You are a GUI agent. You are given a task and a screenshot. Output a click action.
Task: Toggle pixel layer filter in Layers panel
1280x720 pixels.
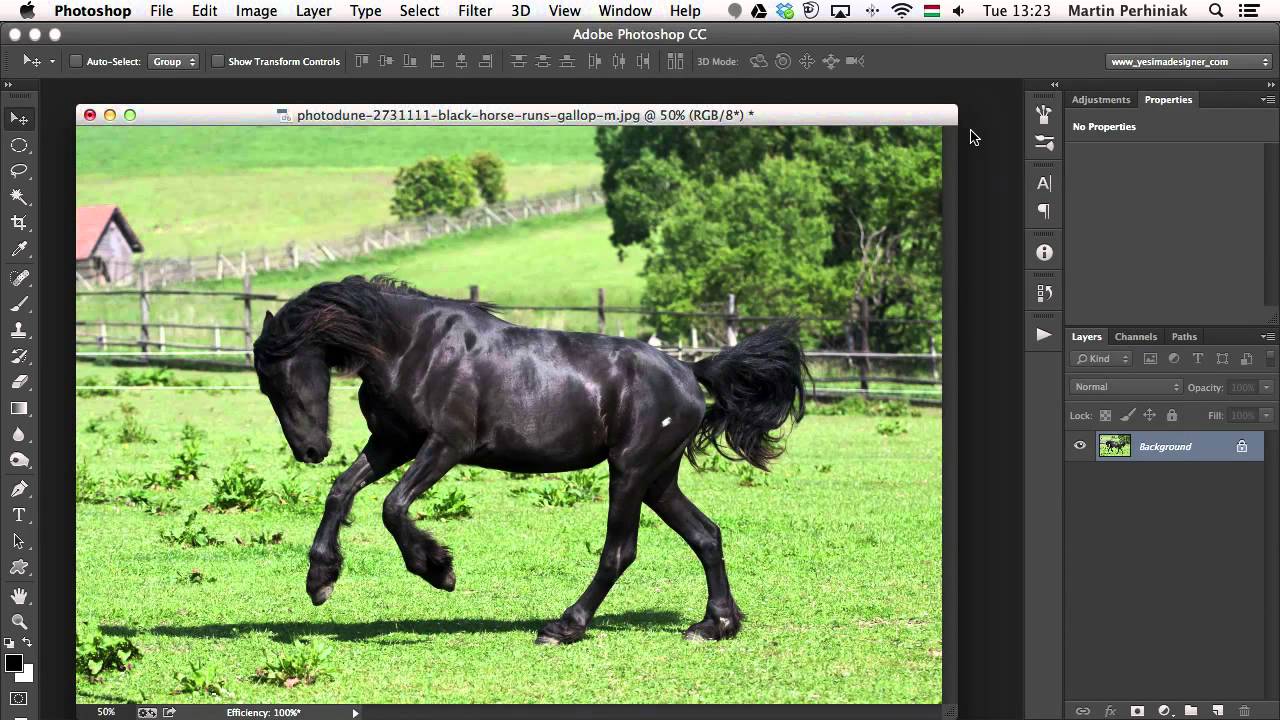pos(1150,359)
